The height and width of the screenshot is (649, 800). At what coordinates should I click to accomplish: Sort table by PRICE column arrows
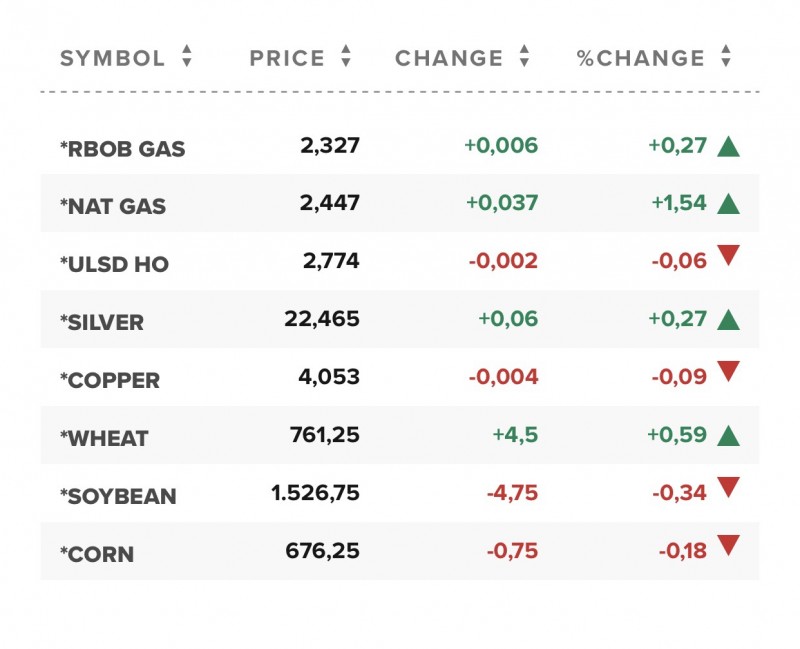pos(346,57)
